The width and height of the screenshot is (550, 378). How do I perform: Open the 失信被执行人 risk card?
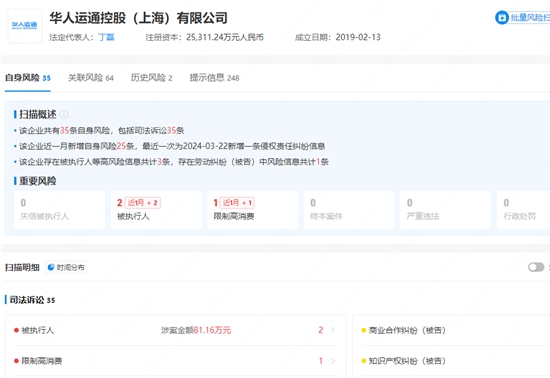pos(59,210)
